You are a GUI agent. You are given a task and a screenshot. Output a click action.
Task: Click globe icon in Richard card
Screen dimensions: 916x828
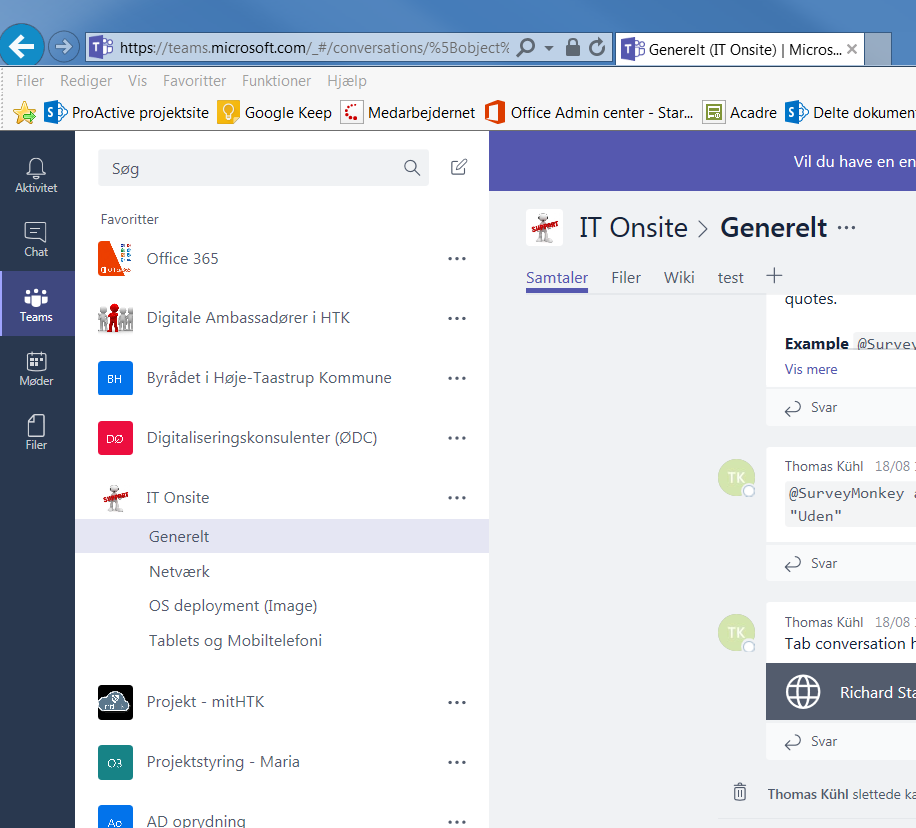tap(803, 692)
